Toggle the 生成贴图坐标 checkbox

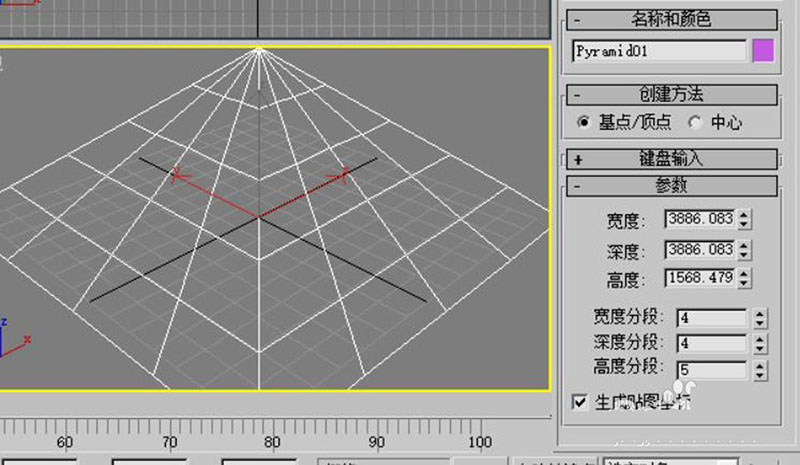click(x=580, y=402)
